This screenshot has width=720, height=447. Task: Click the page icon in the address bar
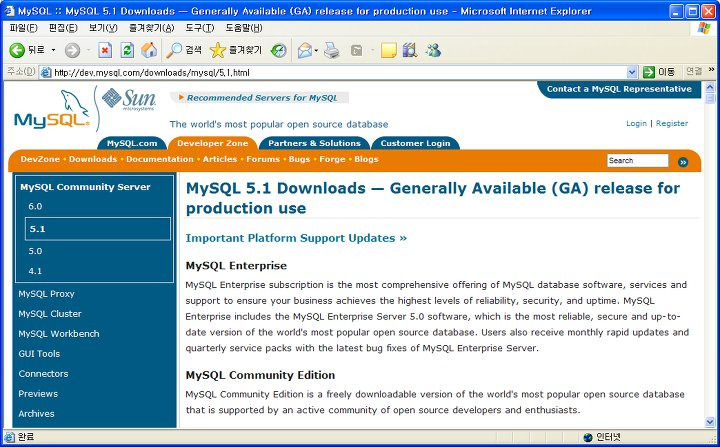[x=45, y=73]
